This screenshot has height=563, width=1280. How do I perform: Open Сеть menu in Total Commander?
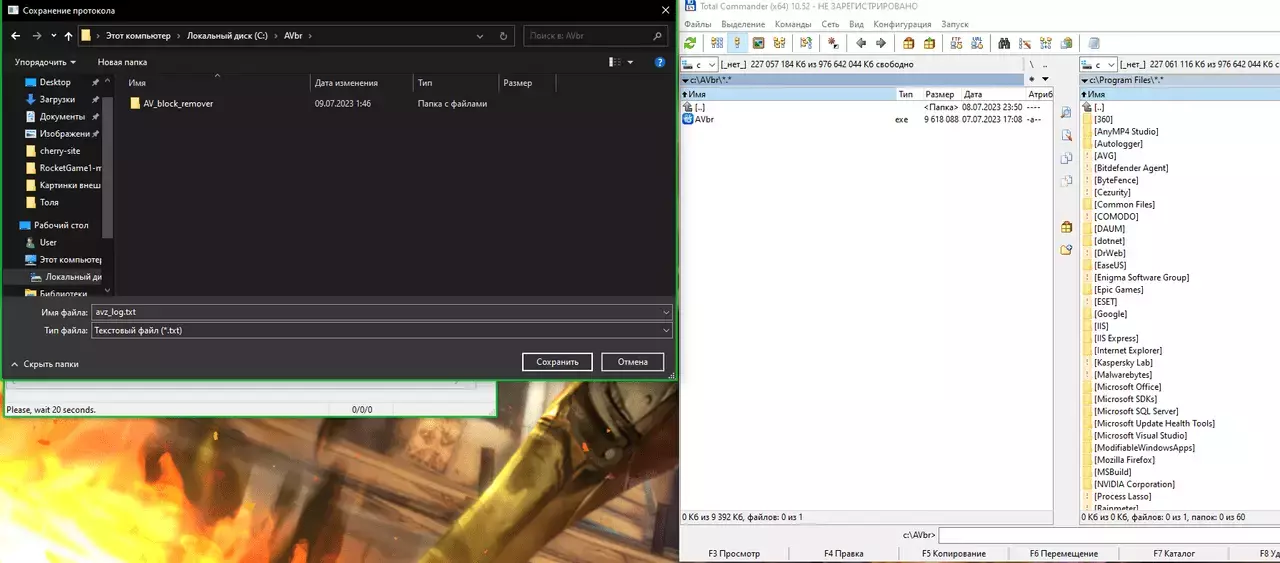click(x=830, y=24)
